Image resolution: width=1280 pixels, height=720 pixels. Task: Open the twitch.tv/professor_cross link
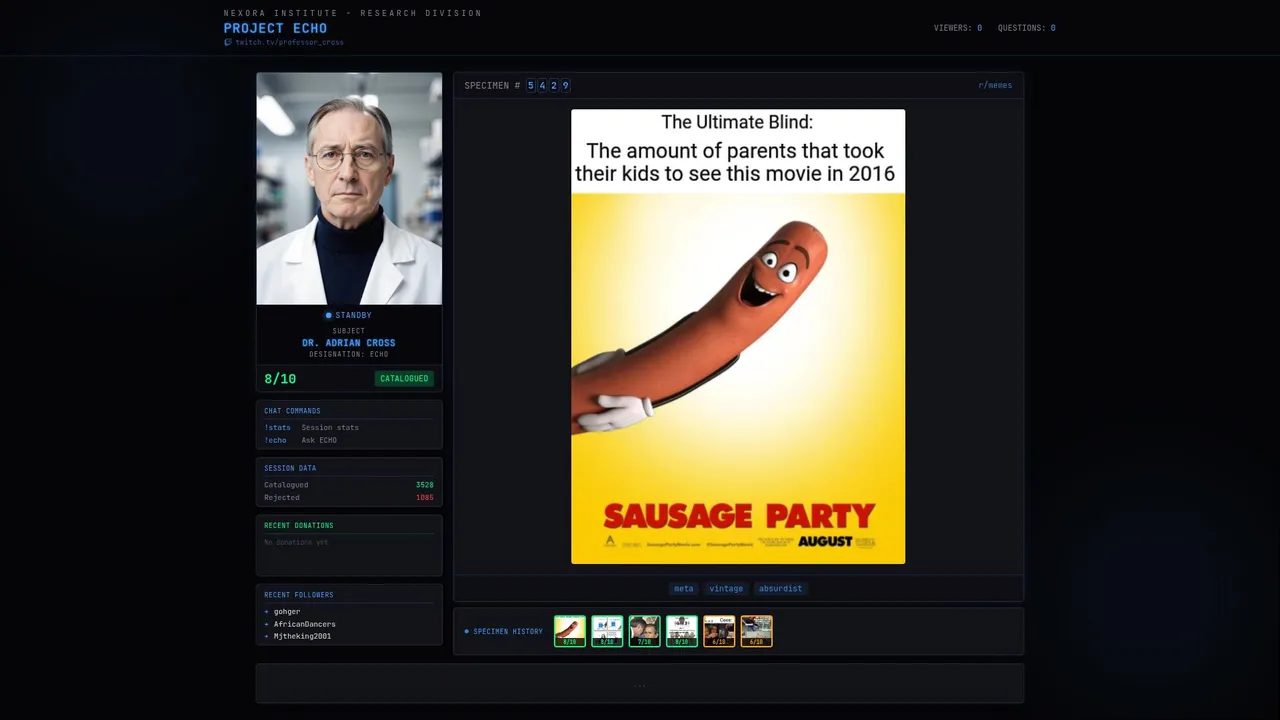coord(289,43)
